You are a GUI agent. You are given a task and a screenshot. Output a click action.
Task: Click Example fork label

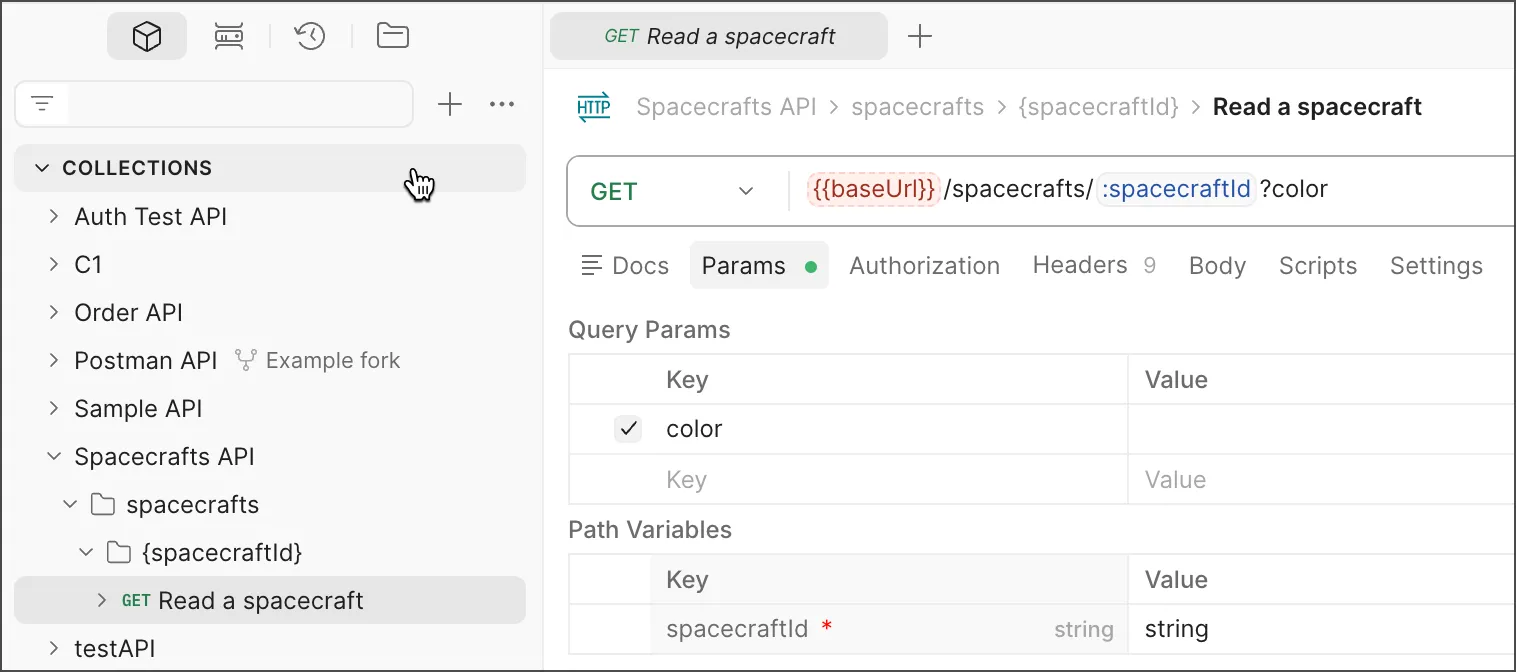coord(333,361)
